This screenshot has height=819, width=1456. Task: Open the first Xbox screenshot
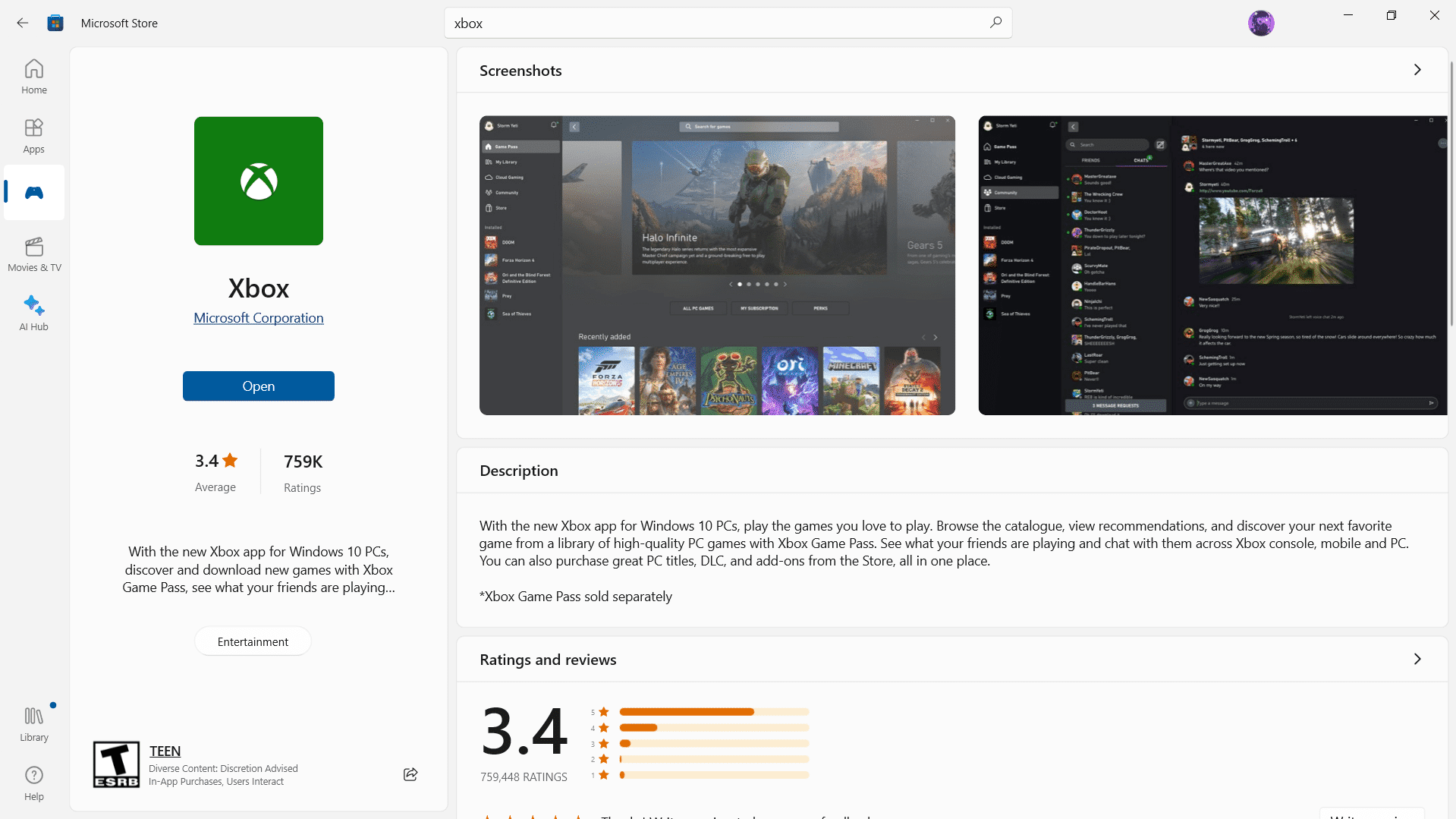pyautogui.click(x=716, y=265)
